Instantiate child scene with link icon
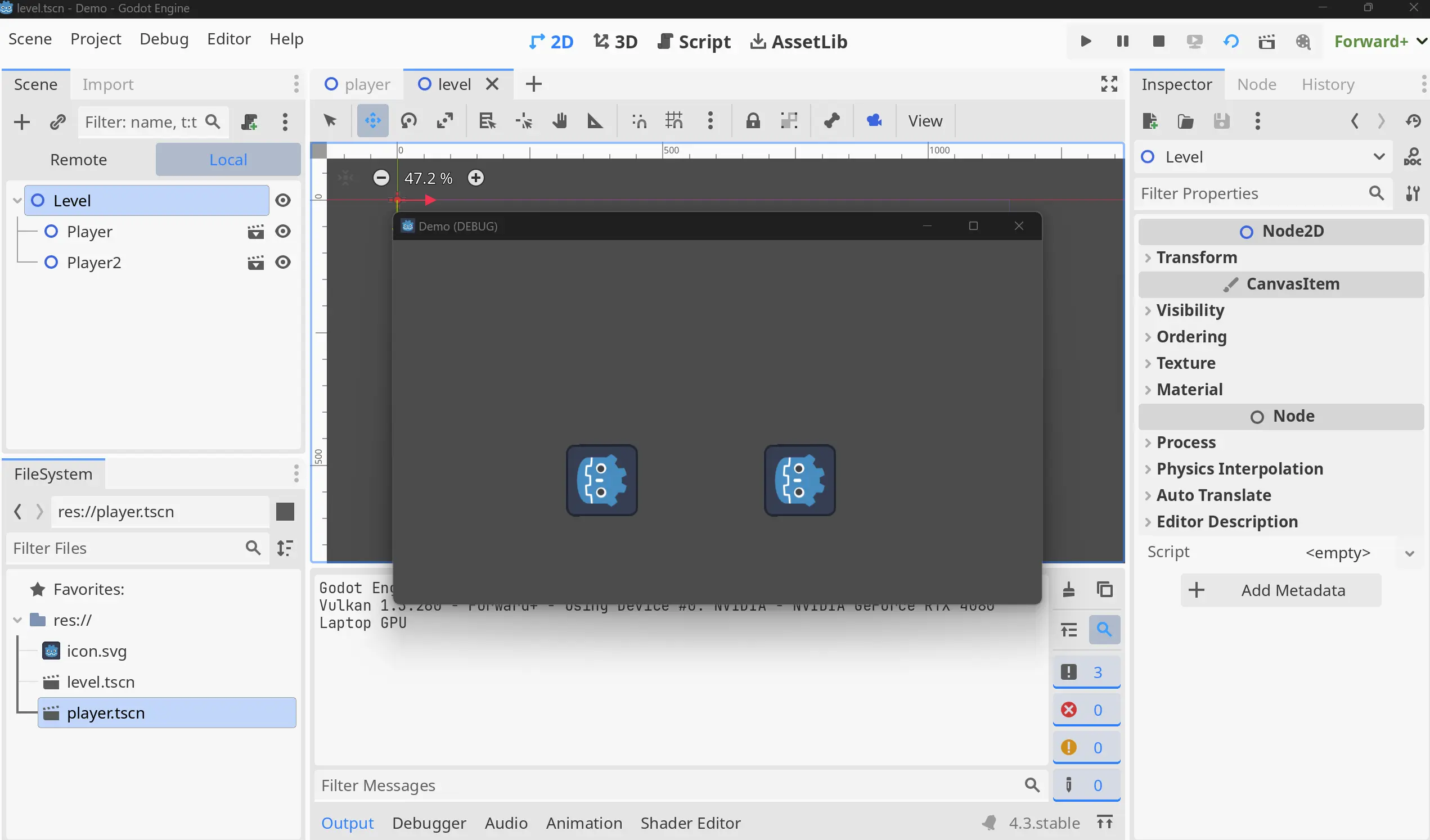Image resolution: width=1430 pixels, height=840 pixels. [57, 122]
